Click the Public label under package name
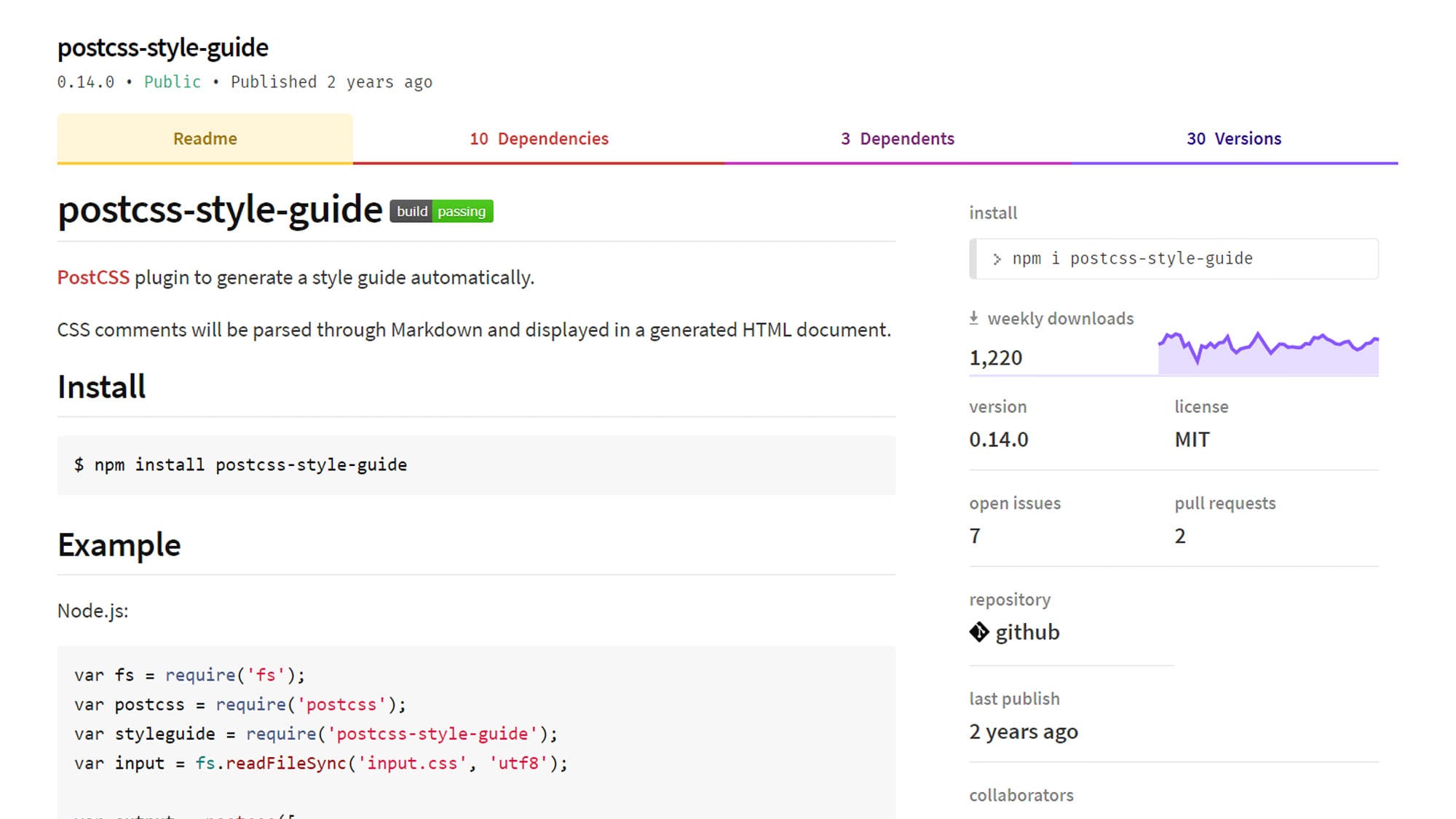The height and width of the screenshot is (819, 1456). (x=172, y=82)
